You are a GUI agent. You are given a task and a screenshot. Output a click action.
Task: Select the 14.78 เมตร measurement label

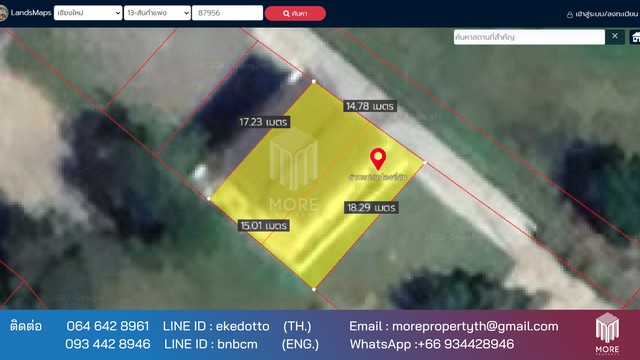[x=370, y=106]
